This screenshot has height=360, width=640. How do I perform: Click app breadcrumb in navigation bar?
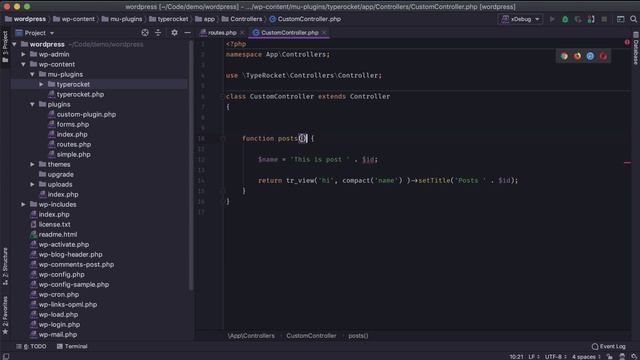pos(205,19)
